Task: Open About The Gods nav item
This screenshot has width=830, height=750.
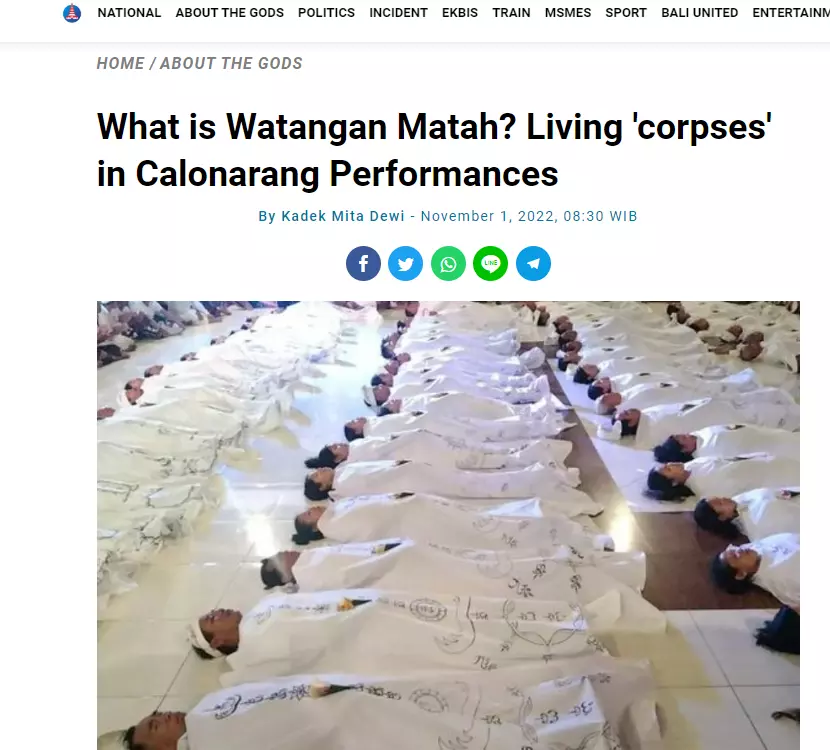Action: coord(230,13)
